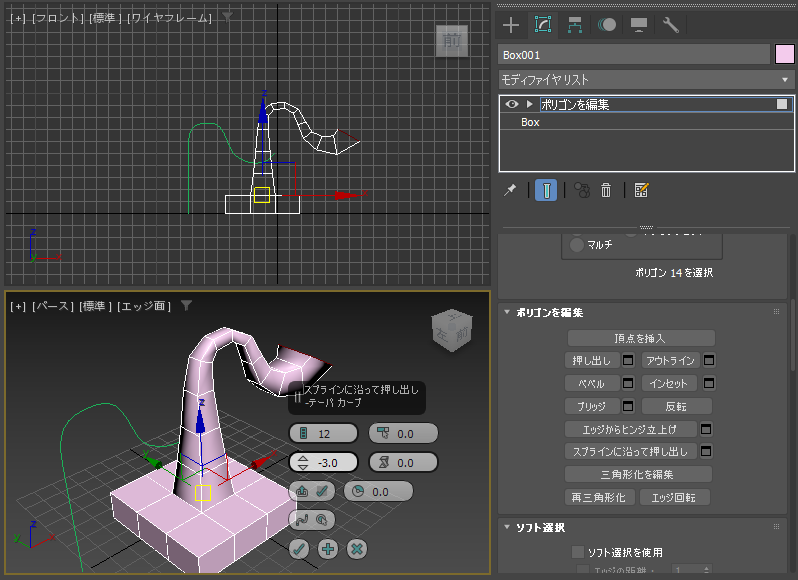This screenshot has height=580, width=798.
Task: Click the エッジ回転 button
Action: click(674, 498)
